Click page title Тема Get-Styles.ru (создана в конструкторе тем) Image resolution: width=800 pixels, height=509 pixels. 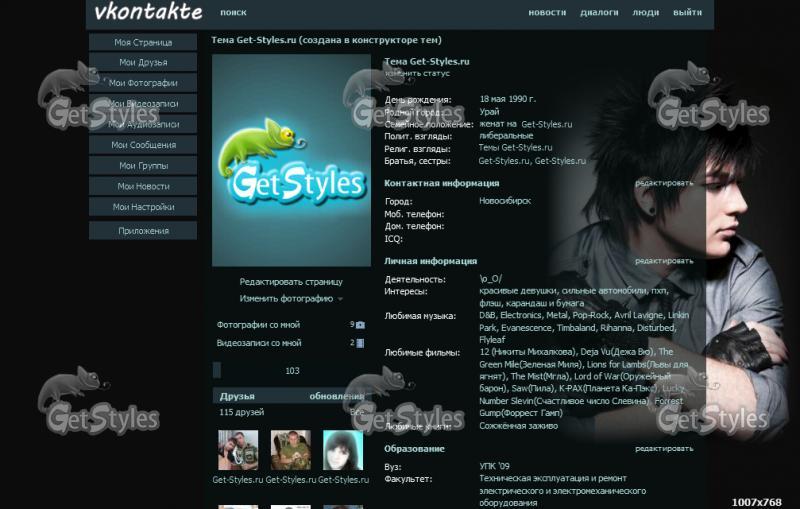click(327, 40)
